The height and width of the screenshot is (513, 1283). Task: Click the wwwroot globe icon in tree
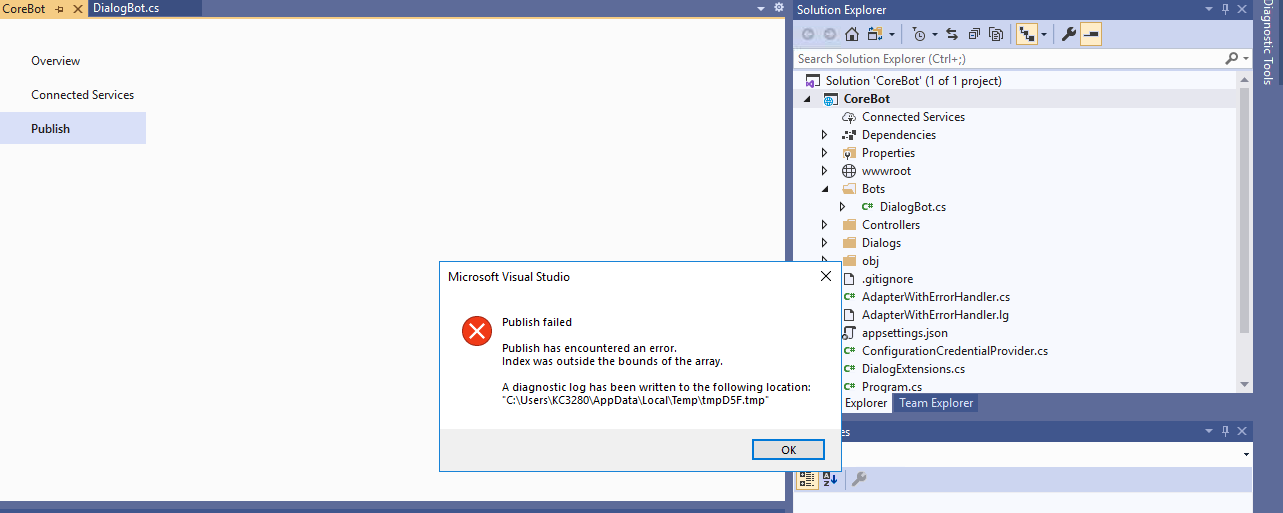[849, 171]
